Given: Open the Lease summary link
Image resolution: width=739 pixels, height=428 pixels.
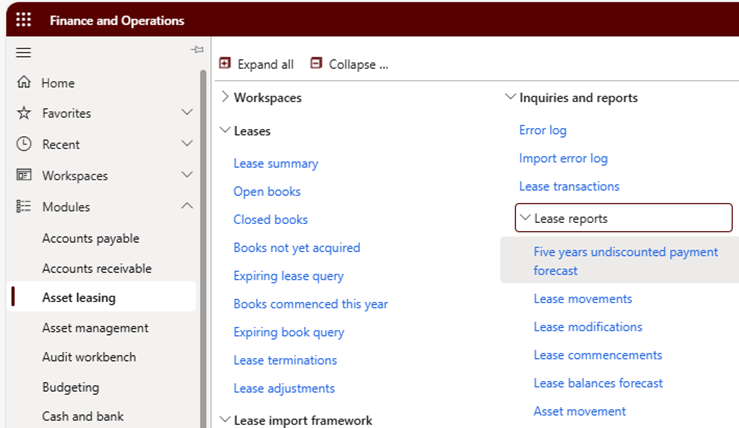Looking at the screenshot, I should (276, 163).
